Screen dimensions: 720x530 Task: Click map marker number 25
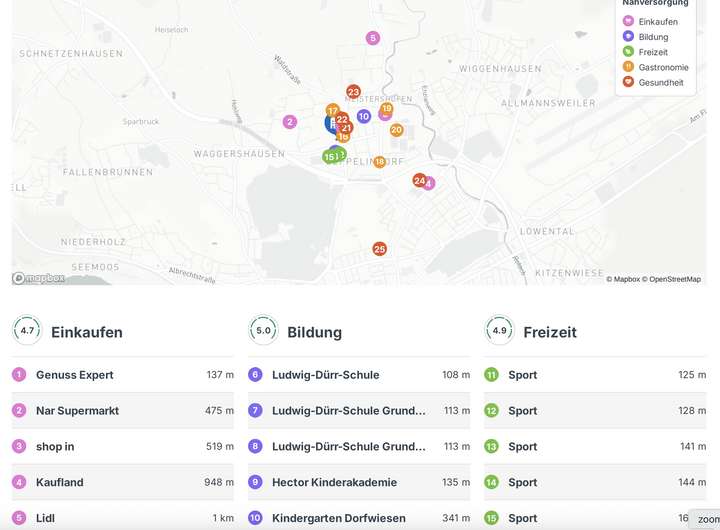[379, 249]
